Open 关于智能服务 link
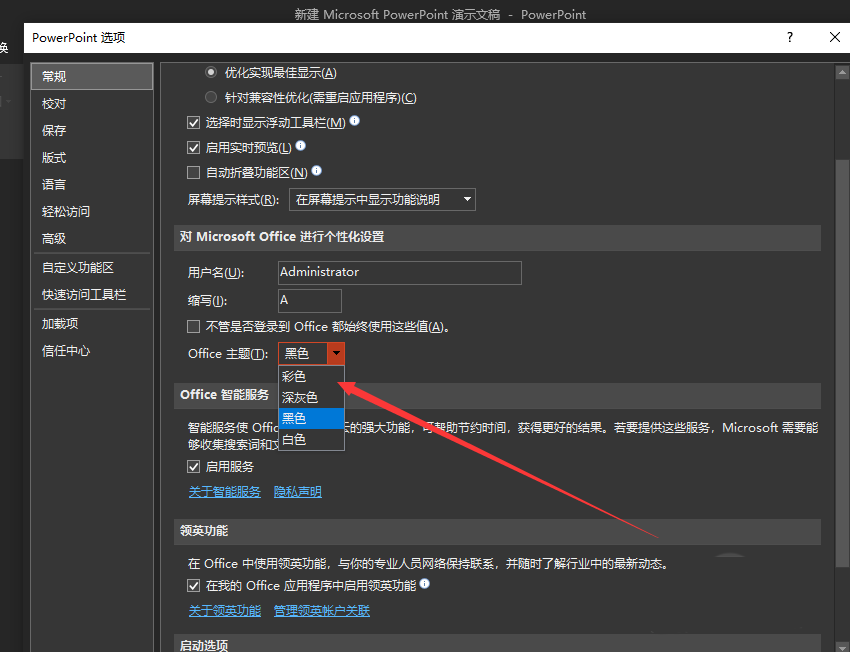 (x=224, y=492)
